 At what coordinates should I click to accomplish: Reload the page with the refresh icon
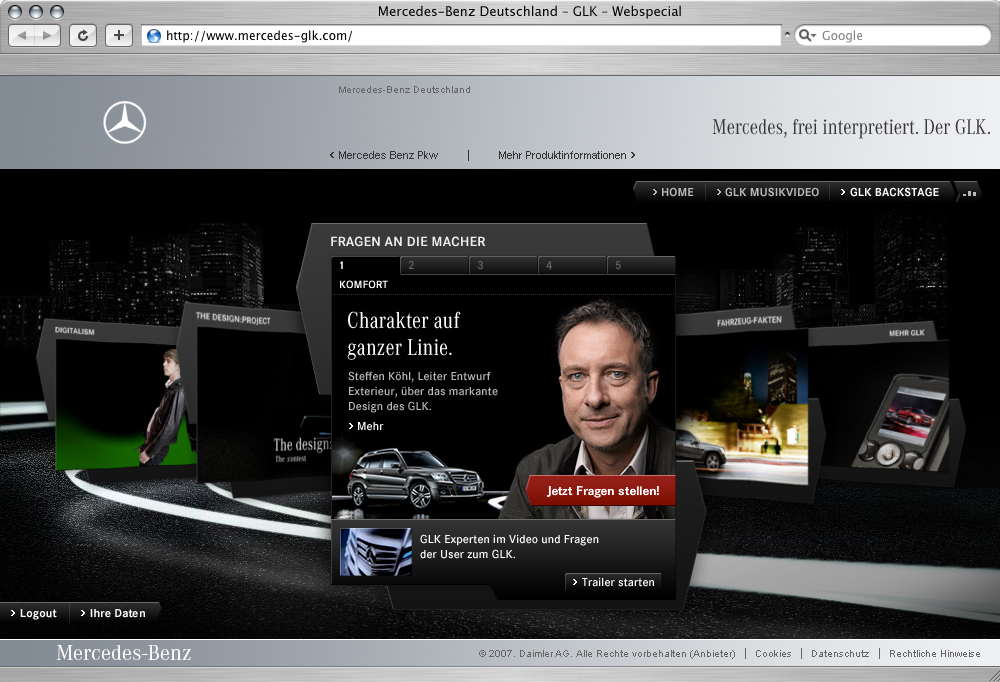[x=83, y=35]
